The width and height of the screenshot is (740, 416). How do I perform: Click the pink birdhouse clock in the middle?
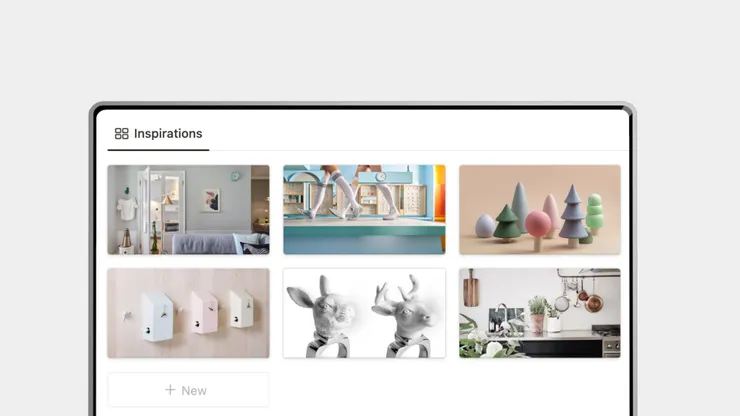pos(204,312)
